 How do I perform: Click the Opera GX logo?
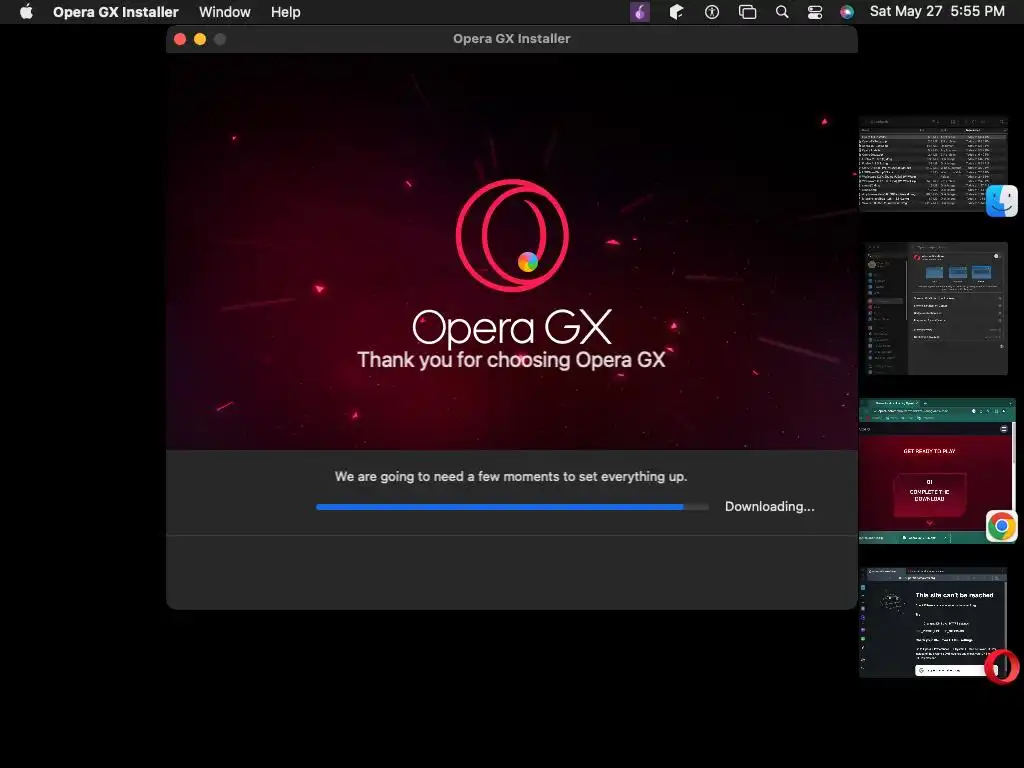click(x=512, y=236)
